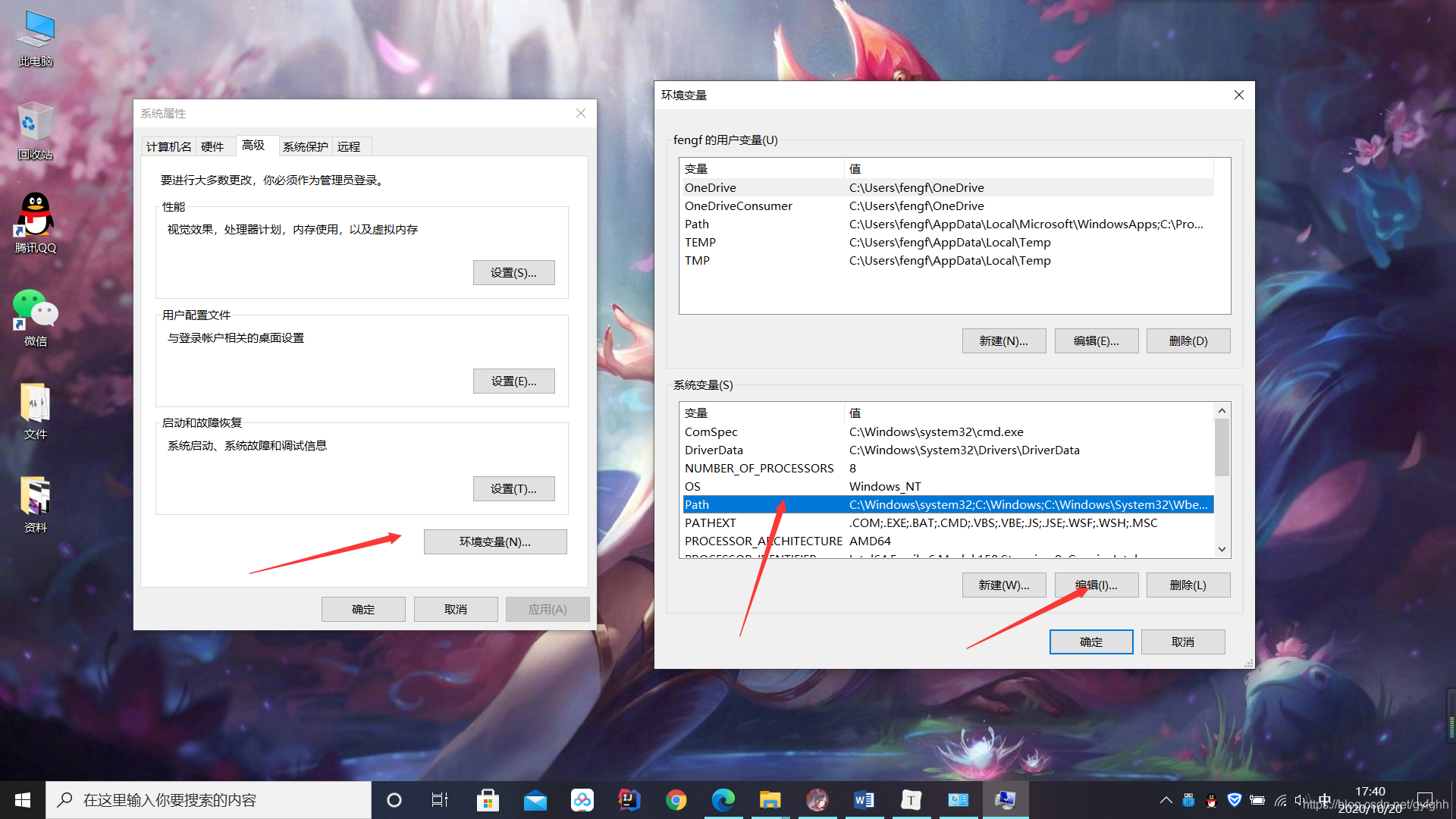Open IntelliJ IDEA from taskbar
This screenshot has width=1456, height=819.
(x=629, y=800)
